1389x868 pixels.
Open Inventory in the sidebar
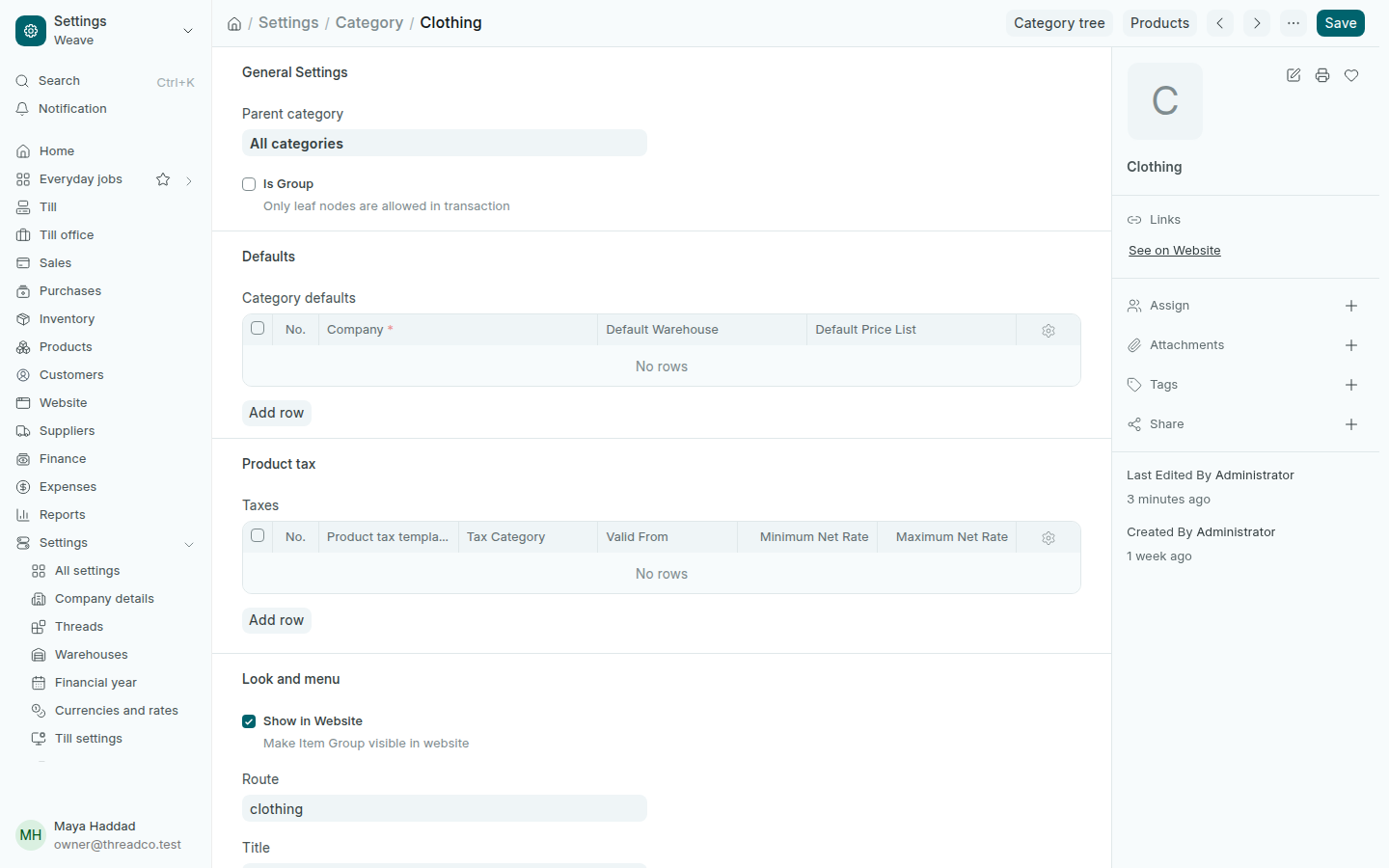(x=106, y=319)
